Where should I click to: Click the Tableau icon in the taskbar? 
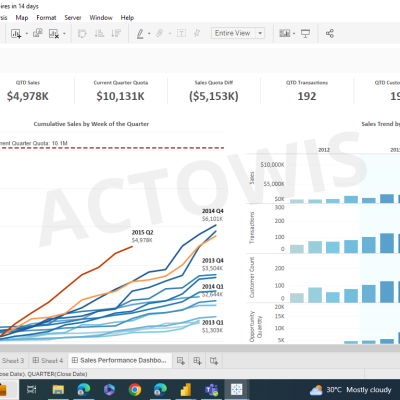[237, 389]
